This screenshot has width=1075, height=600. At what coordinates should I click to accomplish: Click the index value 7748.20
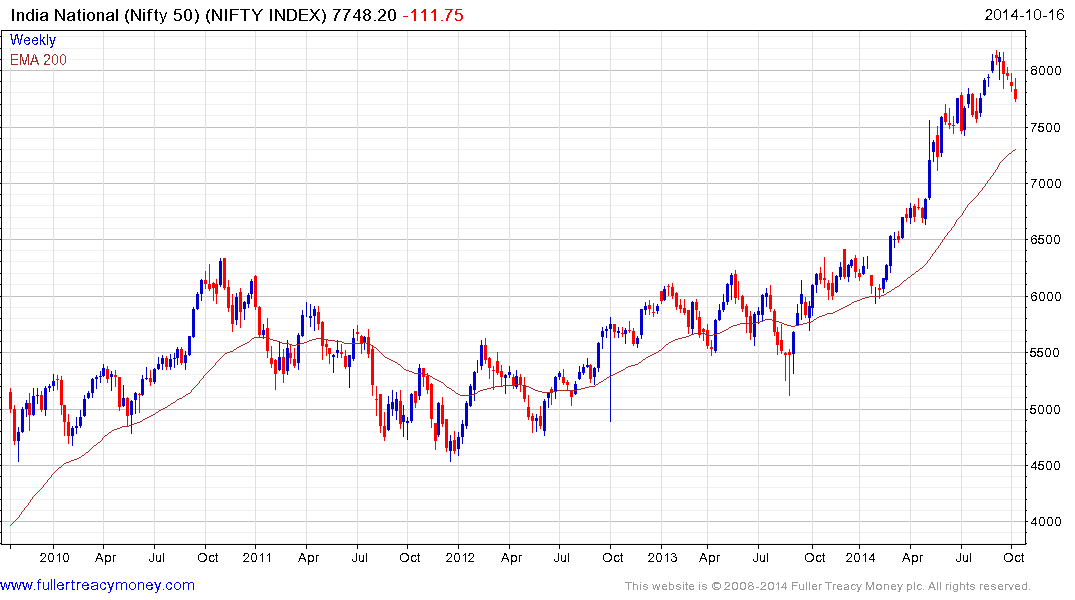coord(363,14)
